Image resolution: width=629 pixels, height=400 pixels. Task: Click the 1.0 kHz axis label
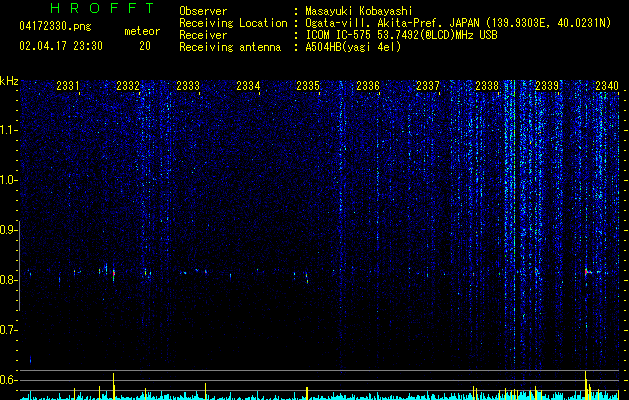8,180
